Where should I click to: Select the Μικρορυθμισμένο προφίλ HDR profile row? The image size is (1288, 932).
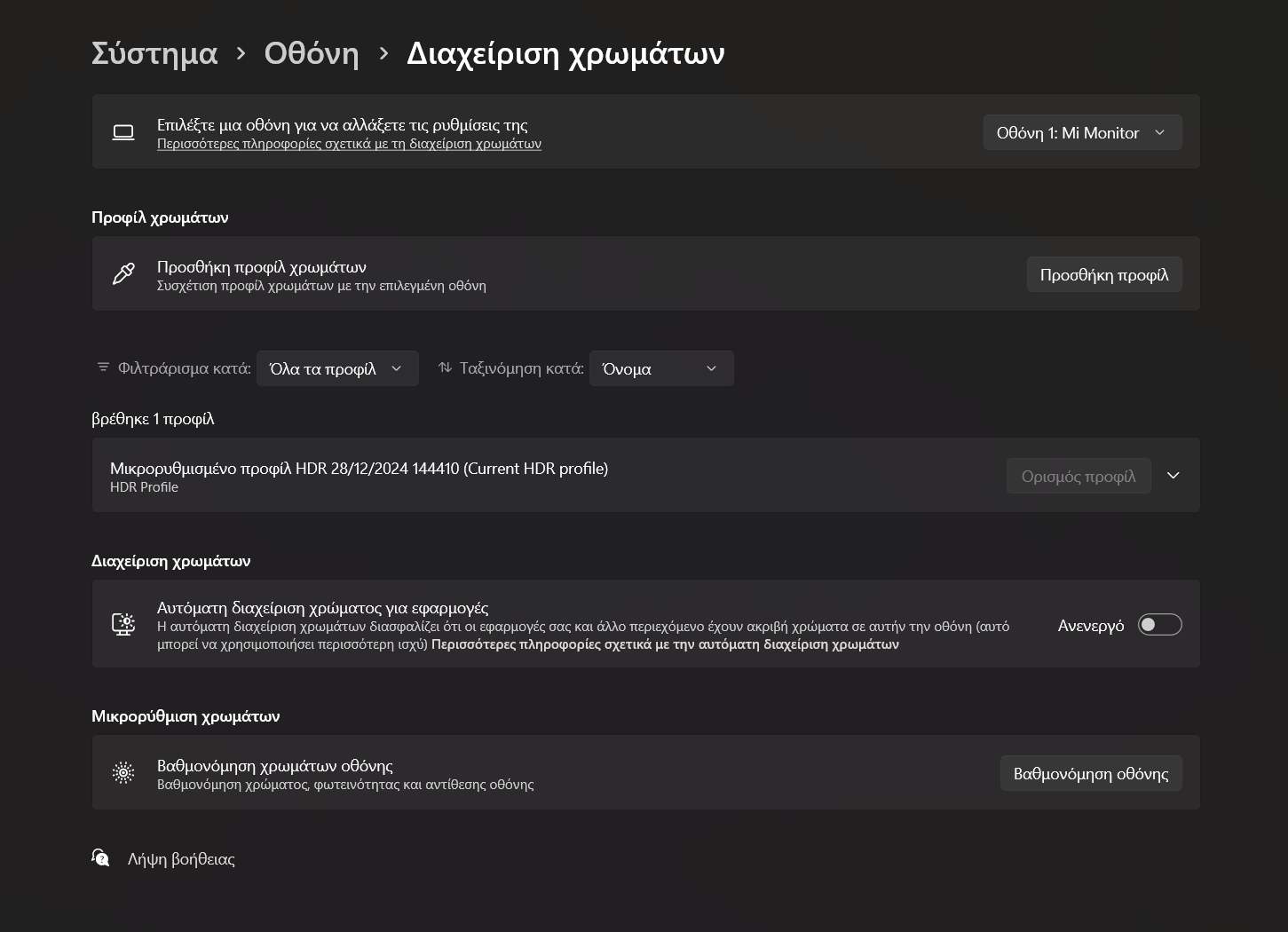tap(533, 476)
